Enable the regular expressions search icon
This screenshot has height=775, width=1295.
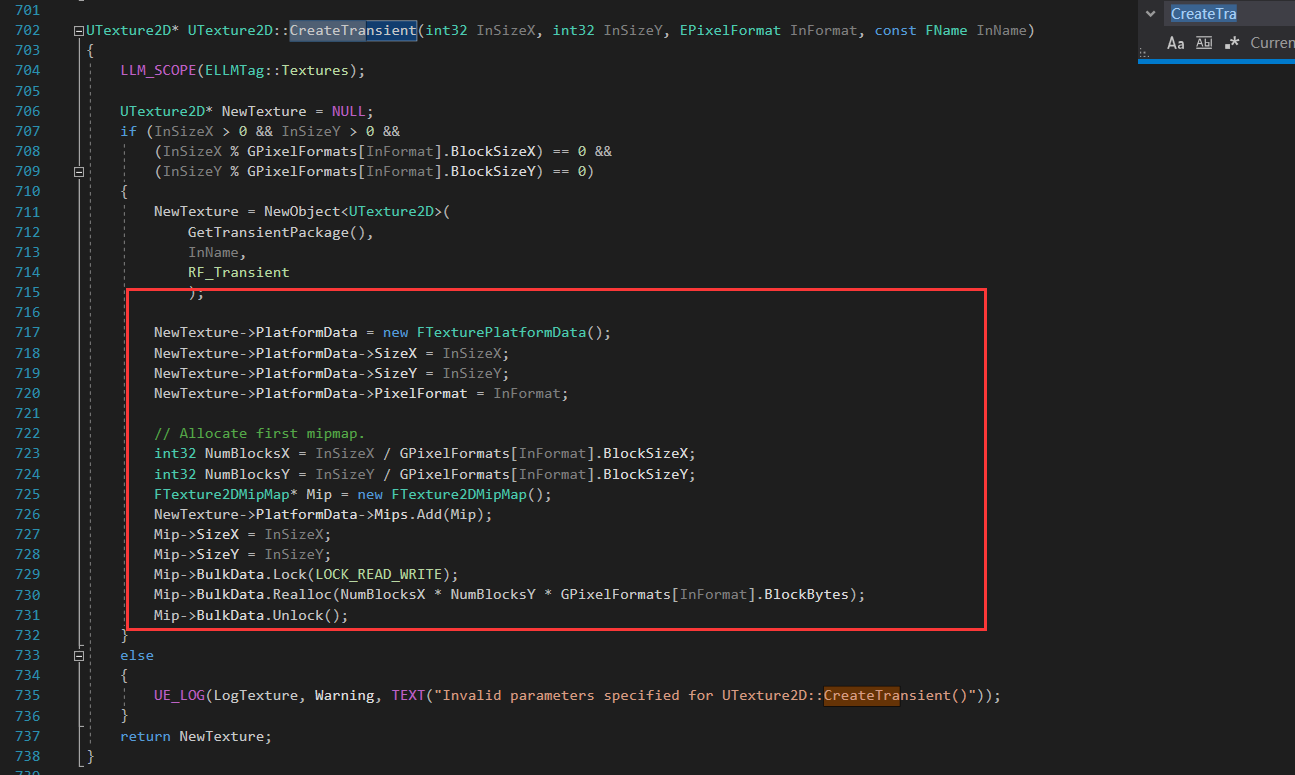coord(1231,42)
